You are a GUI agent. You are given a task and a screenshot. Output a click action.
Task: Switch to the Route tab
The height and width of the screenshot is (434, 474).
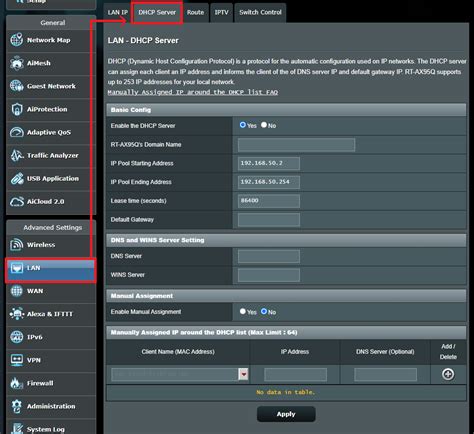(x=195, y=13)
